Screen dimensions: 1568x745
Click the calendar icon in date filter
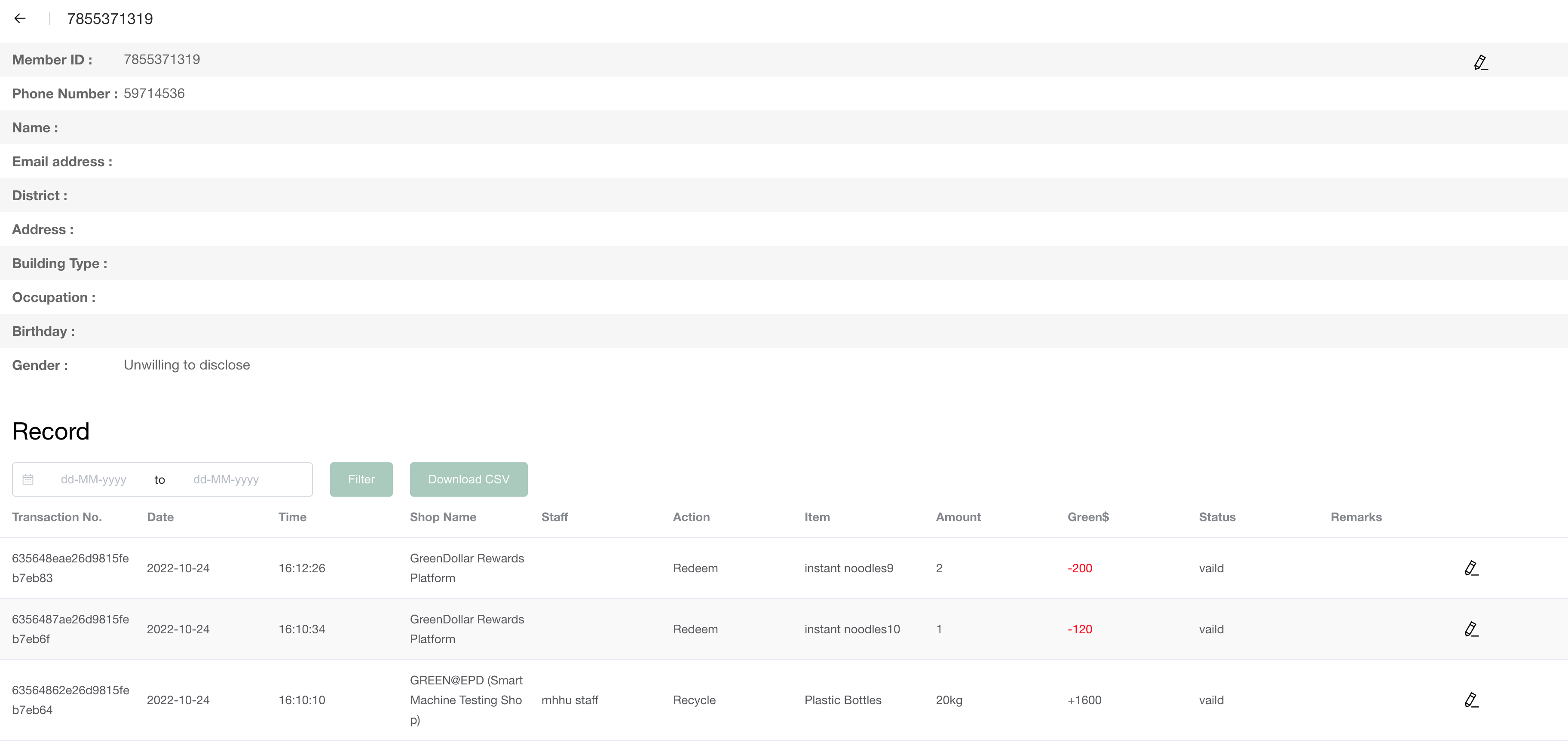pyautogui.click(x=28, y=479)
